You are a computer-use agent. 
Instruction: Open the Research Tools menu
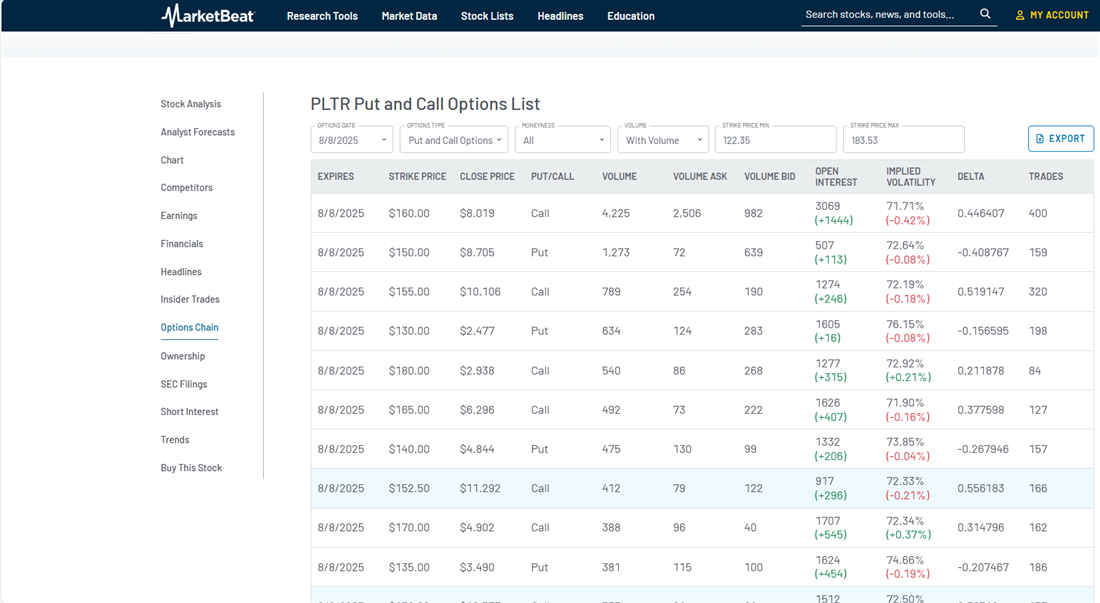pos(322,16)
